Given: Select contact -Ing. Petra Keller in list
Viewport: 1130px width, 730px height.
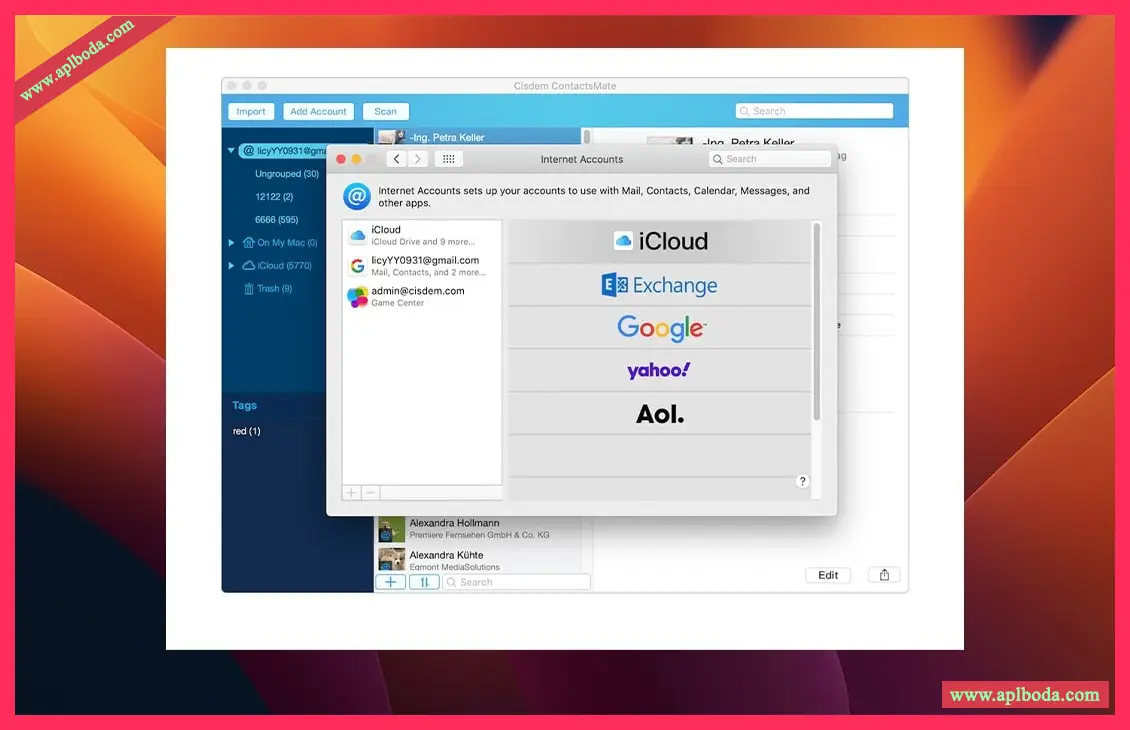Looking at the screenshot, I should pos(479,137).
